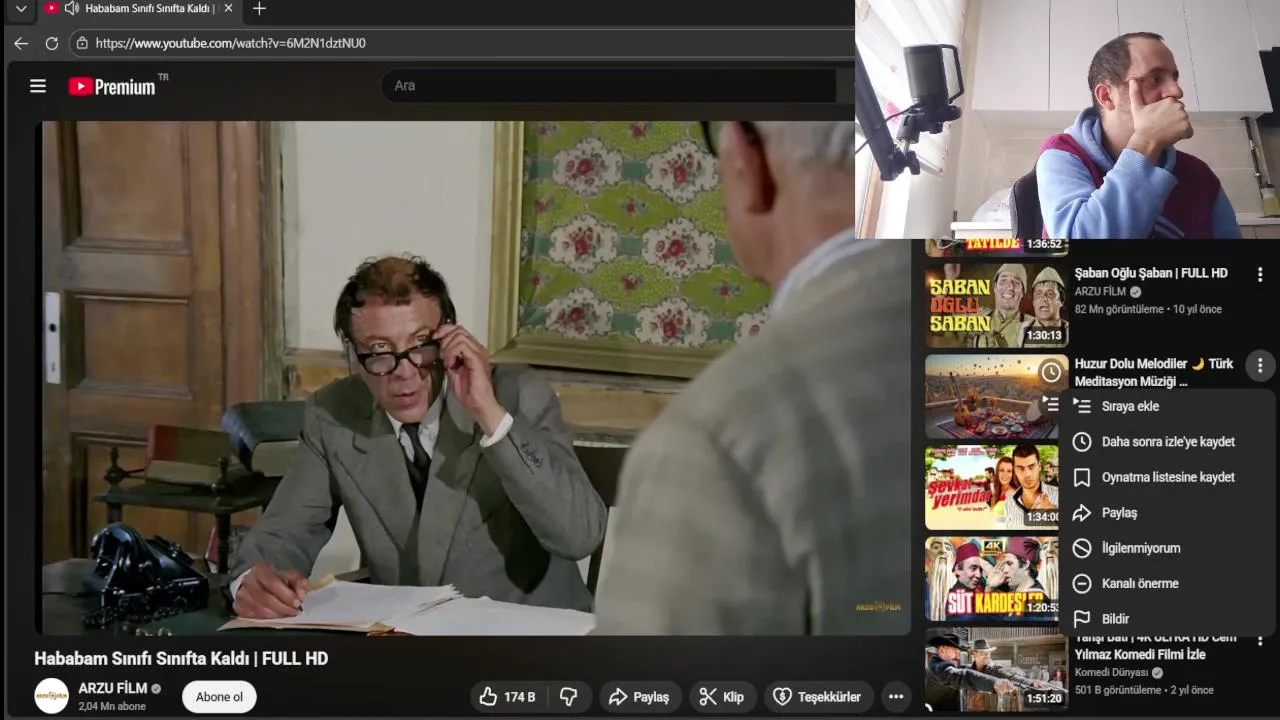Send thanks with Teşekkürler button
Viewport: 1280px width, 720px height.
click(818, 697)
